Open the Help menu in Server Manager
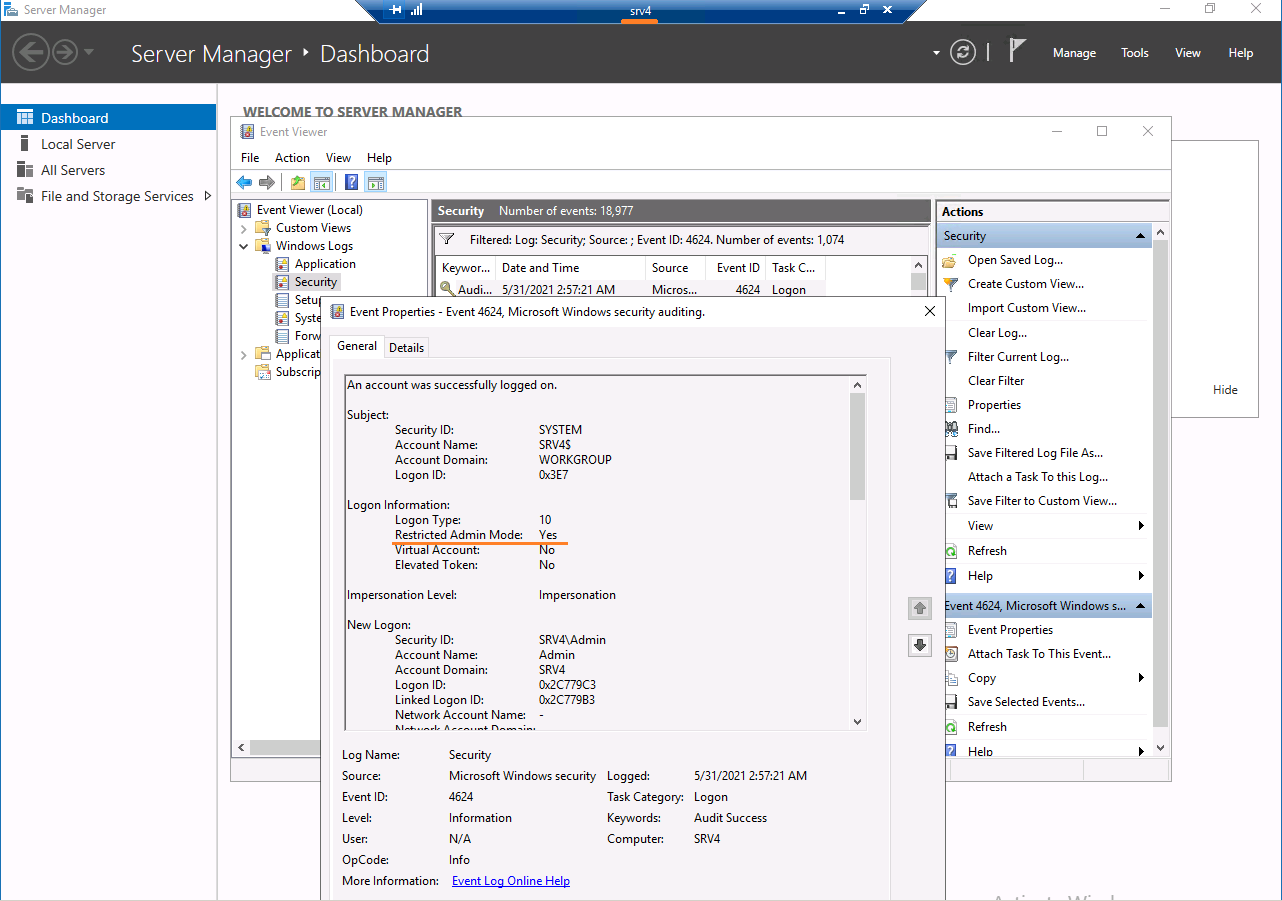The height and width of the screenshot is (901, 1282). click(x=1240, y=53)
